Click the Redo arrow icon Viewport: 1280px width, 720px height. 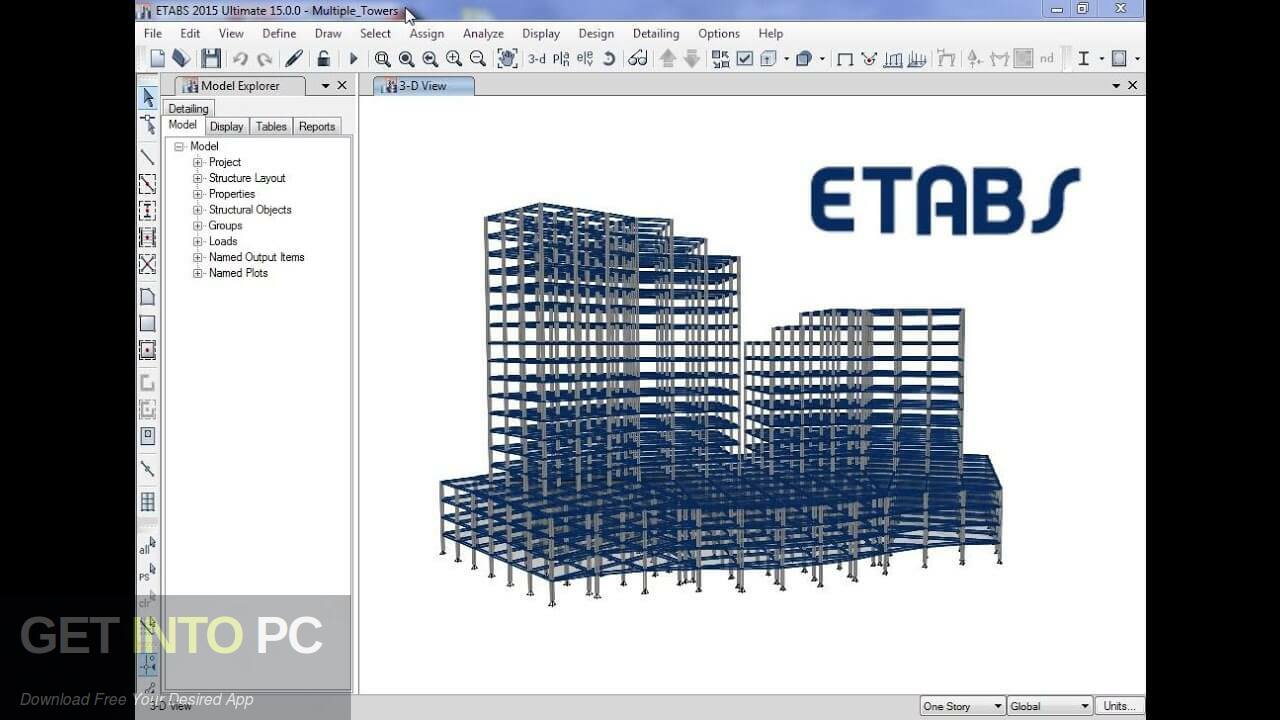click(x=264, y=59)
